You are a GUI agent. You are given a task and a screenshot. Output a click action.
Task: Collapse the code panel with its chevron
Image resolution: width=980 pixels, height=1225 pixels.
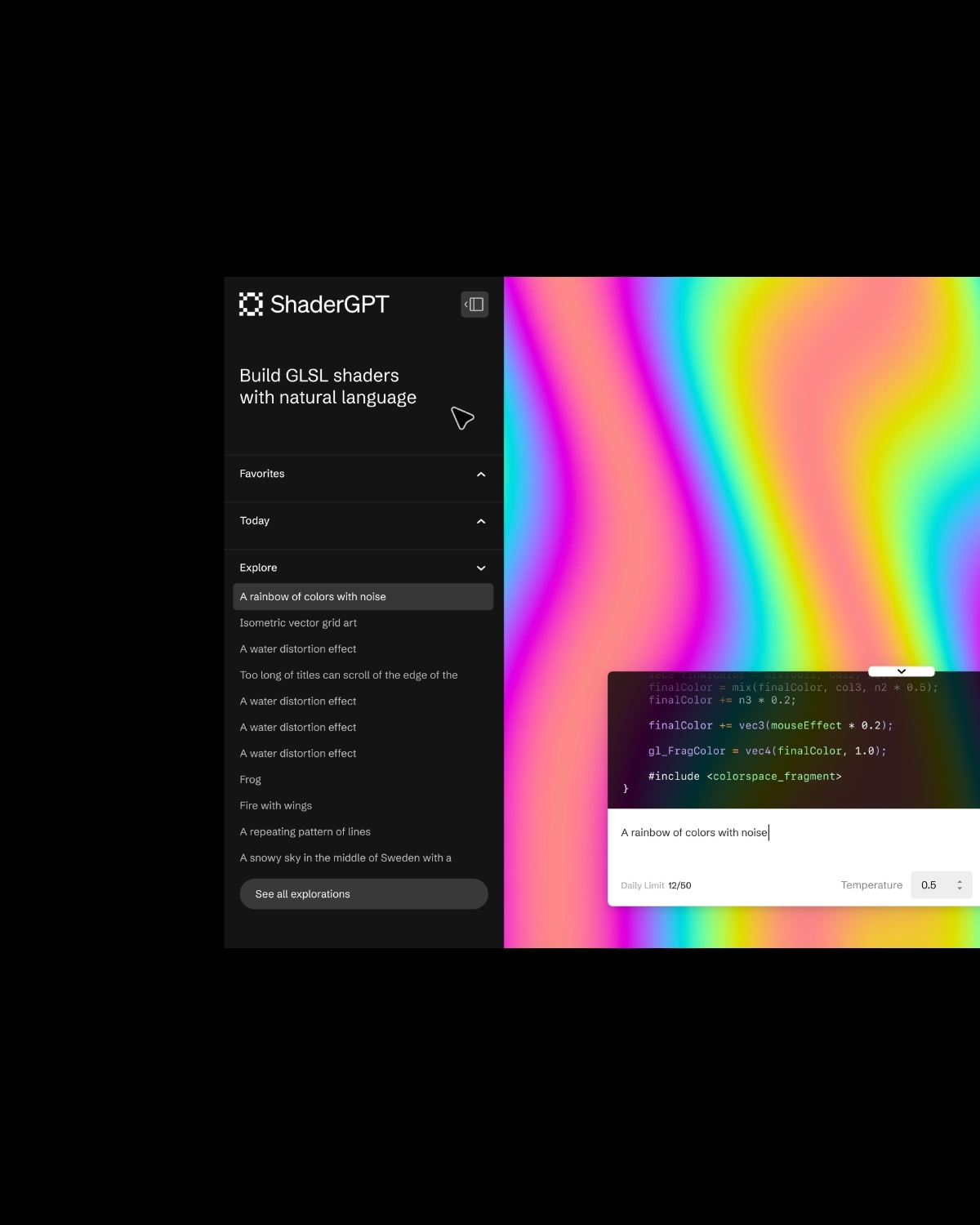pos(901,670)
